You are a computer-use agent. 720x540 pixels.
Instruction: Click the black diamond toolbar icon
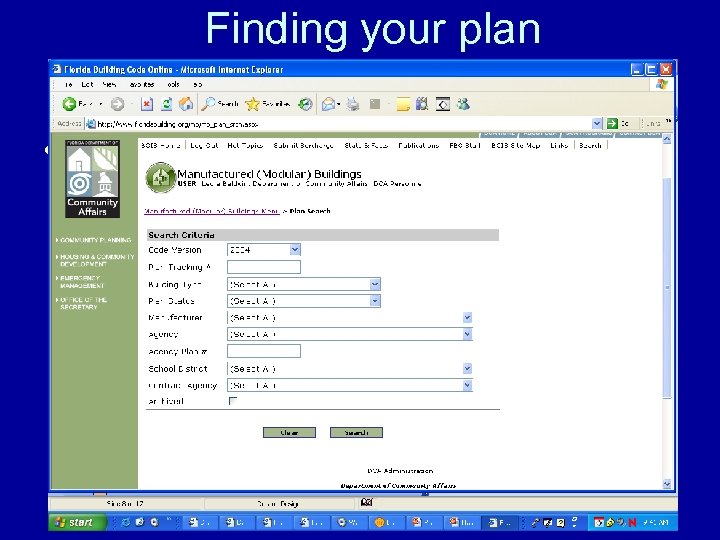pos(443,104)
